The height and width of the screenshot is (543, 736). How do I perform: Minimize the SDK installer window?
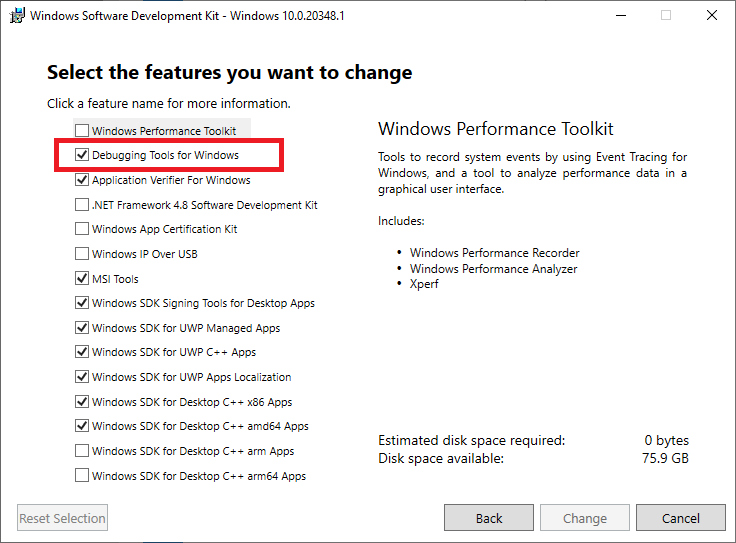pos(621,15)
